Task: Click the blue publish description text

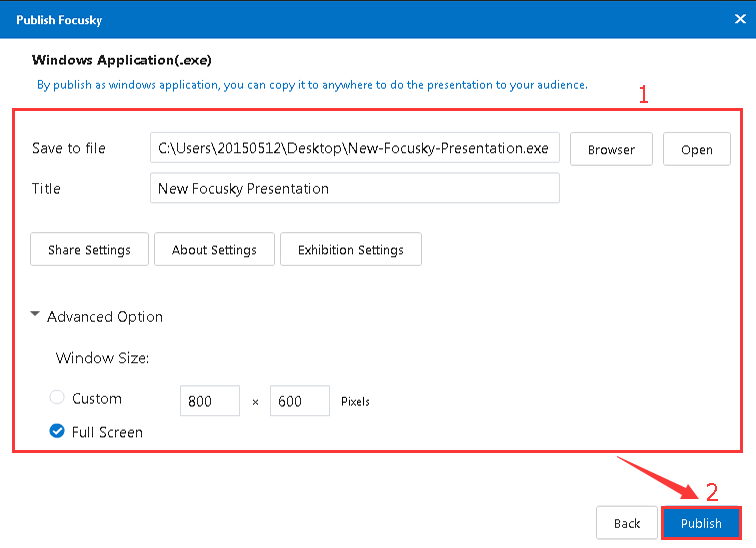Action: coord(312,85)
